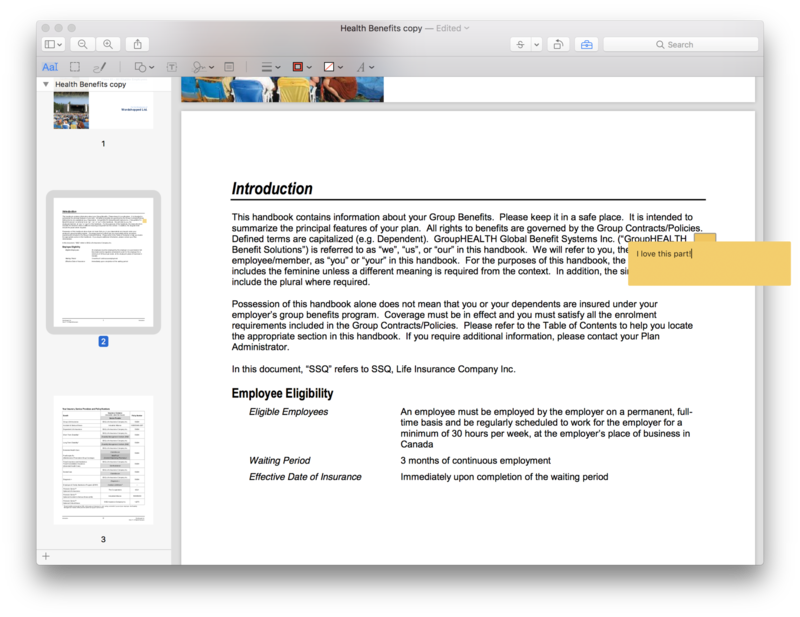
Task: Open the sidebar view options dropdown
Action: pos(53,44)
